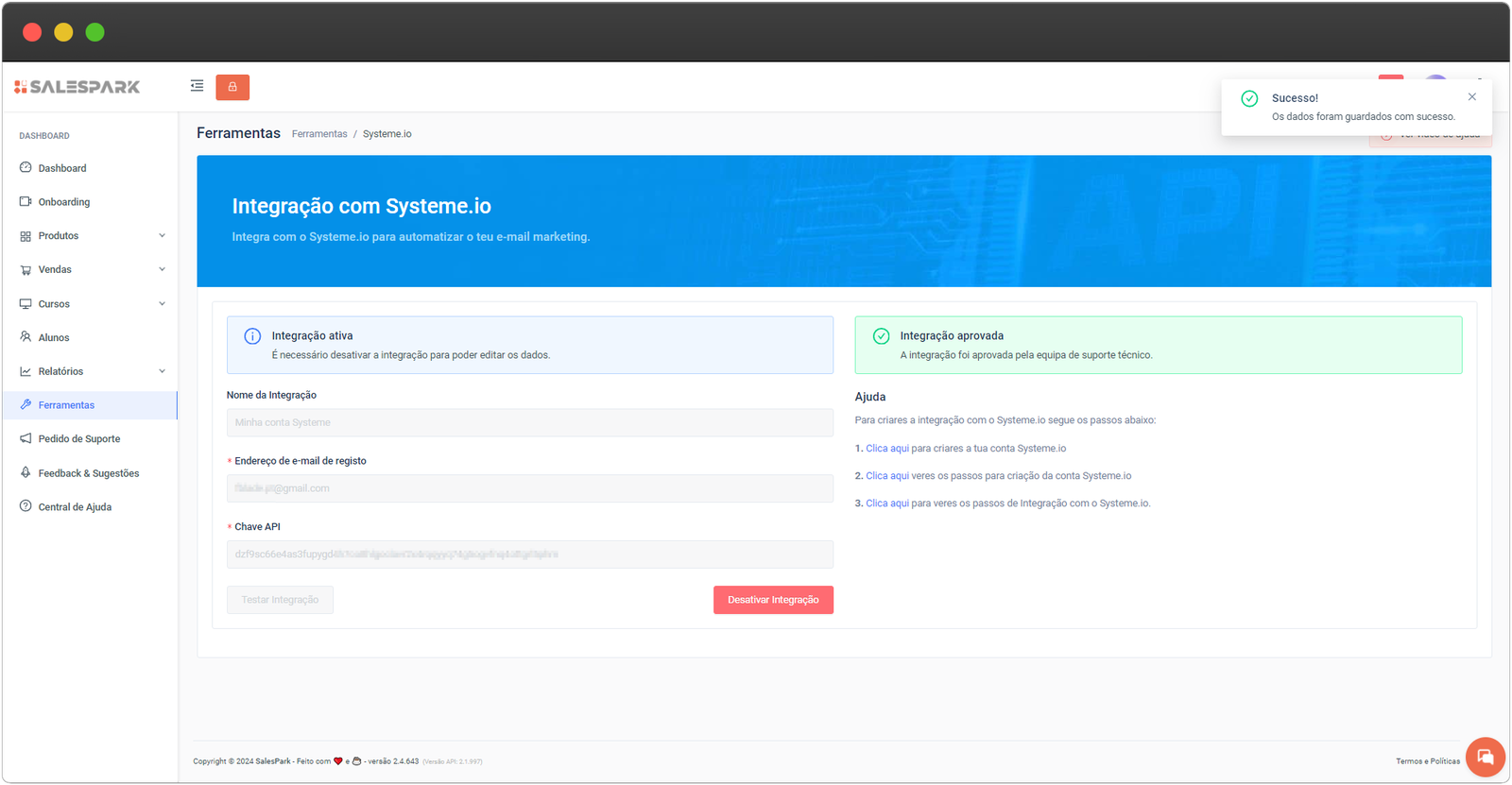Open the Alunos page
1512x785 pixels.
(x=54, y=337)
